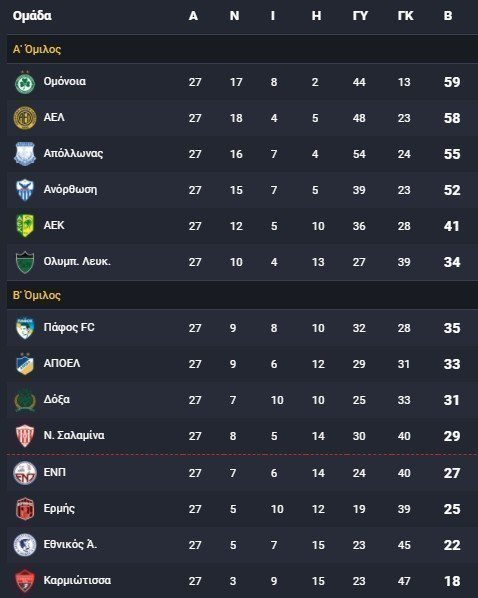The width and height of the screenshot is (478, 598).
Task: Click the ΑΠΟΕΛ team badge
Action: [x=25, y=363]
